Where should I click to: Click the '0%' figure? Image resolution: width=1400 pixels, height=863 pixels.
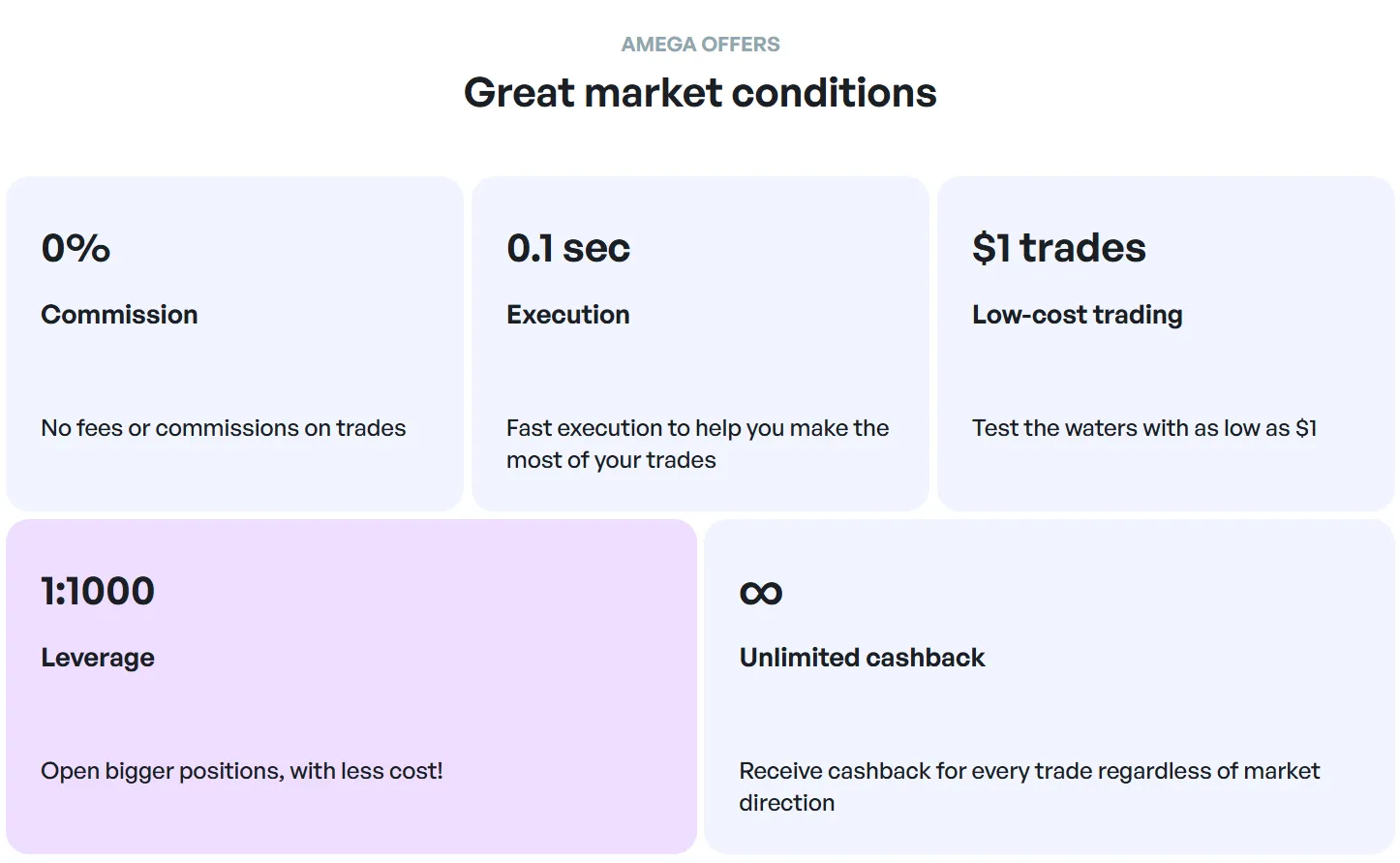pyautogui.click(x=76, y=248)
